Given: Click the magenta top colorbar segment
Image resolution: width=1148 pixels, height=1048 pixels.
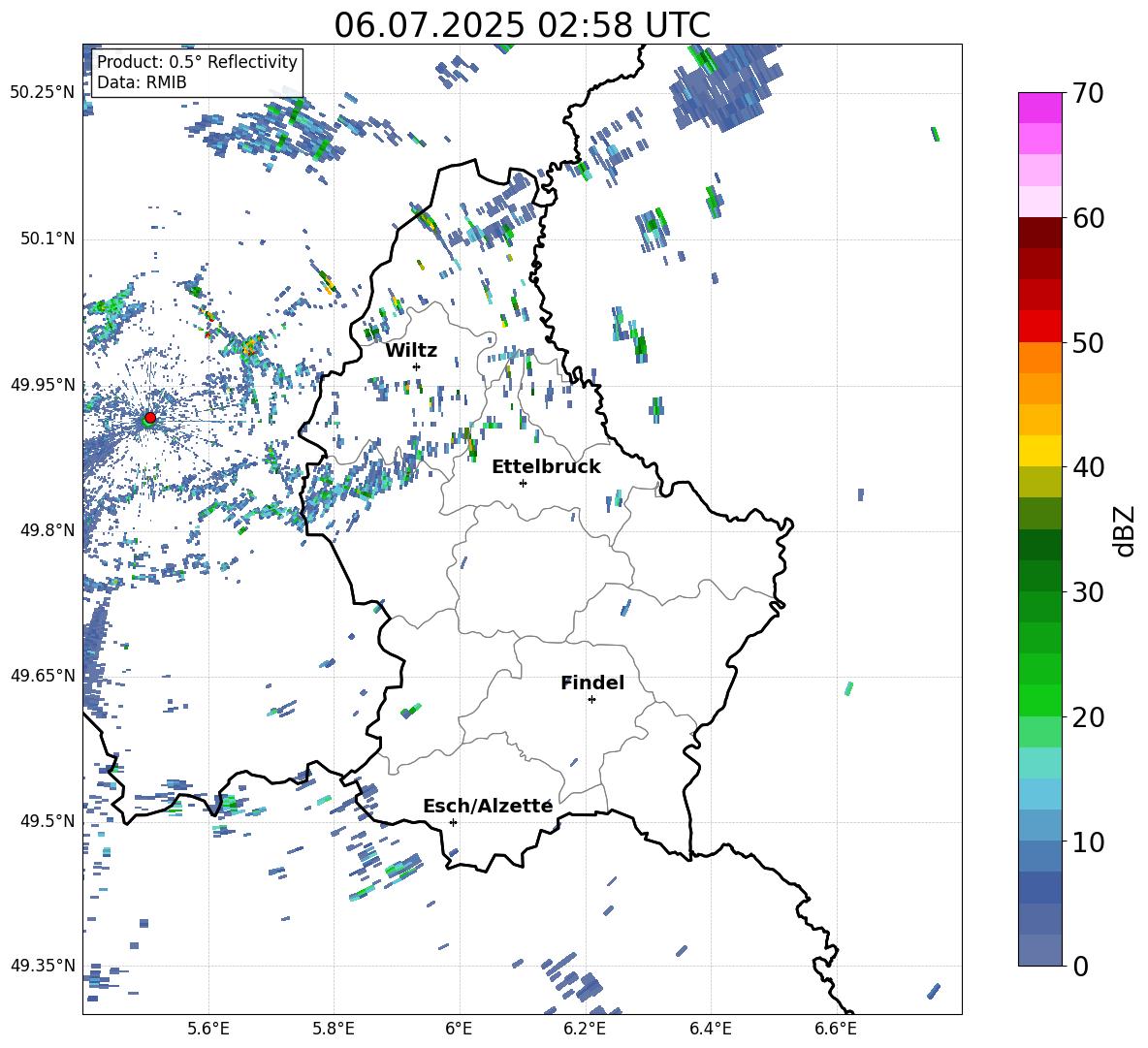Looking at the screenshot, I should click(1039, 108).
